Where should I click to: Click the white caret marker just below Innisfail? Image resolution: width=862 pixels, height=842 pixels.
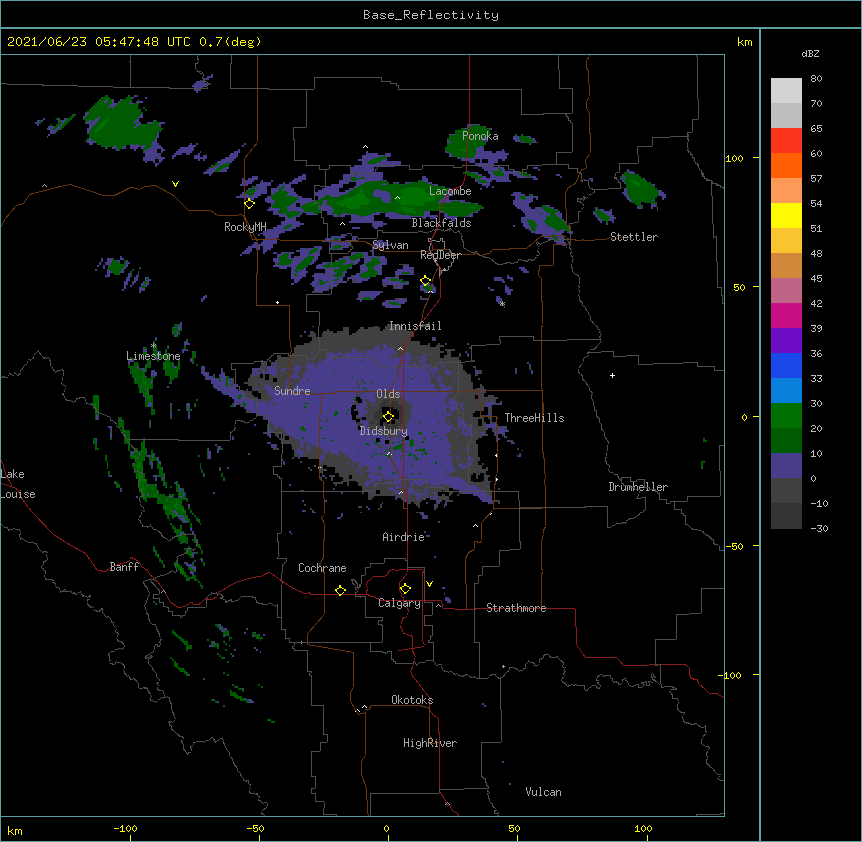(x=400, y=348)
